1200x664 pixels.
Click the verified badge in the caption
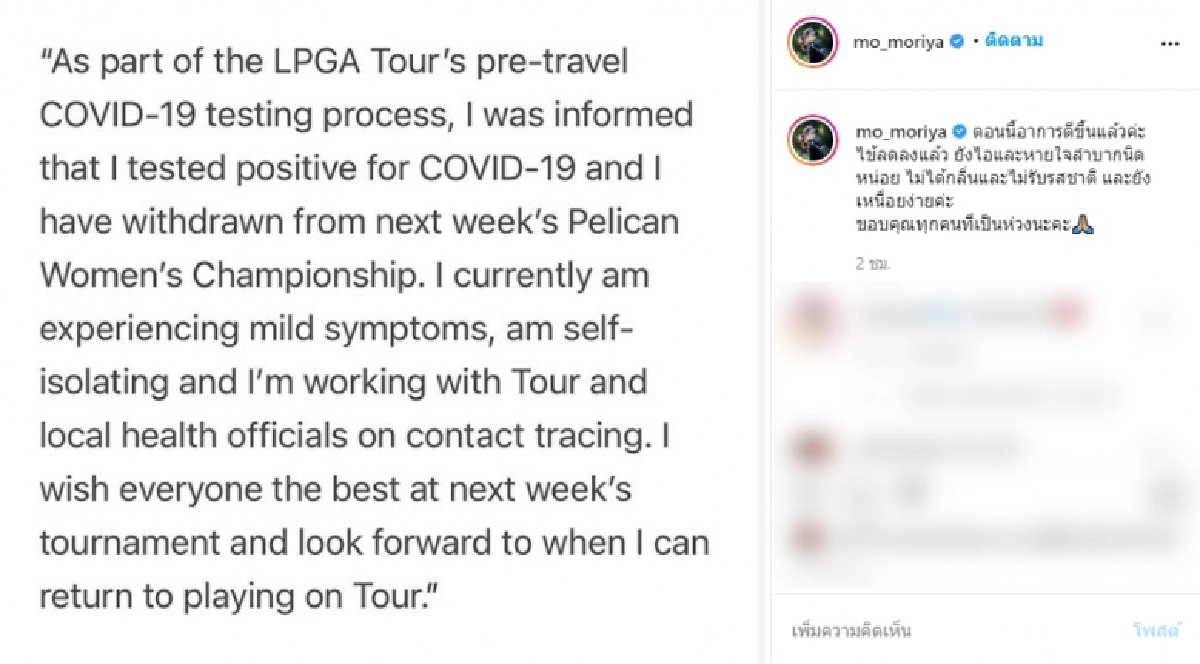point(957,131)
